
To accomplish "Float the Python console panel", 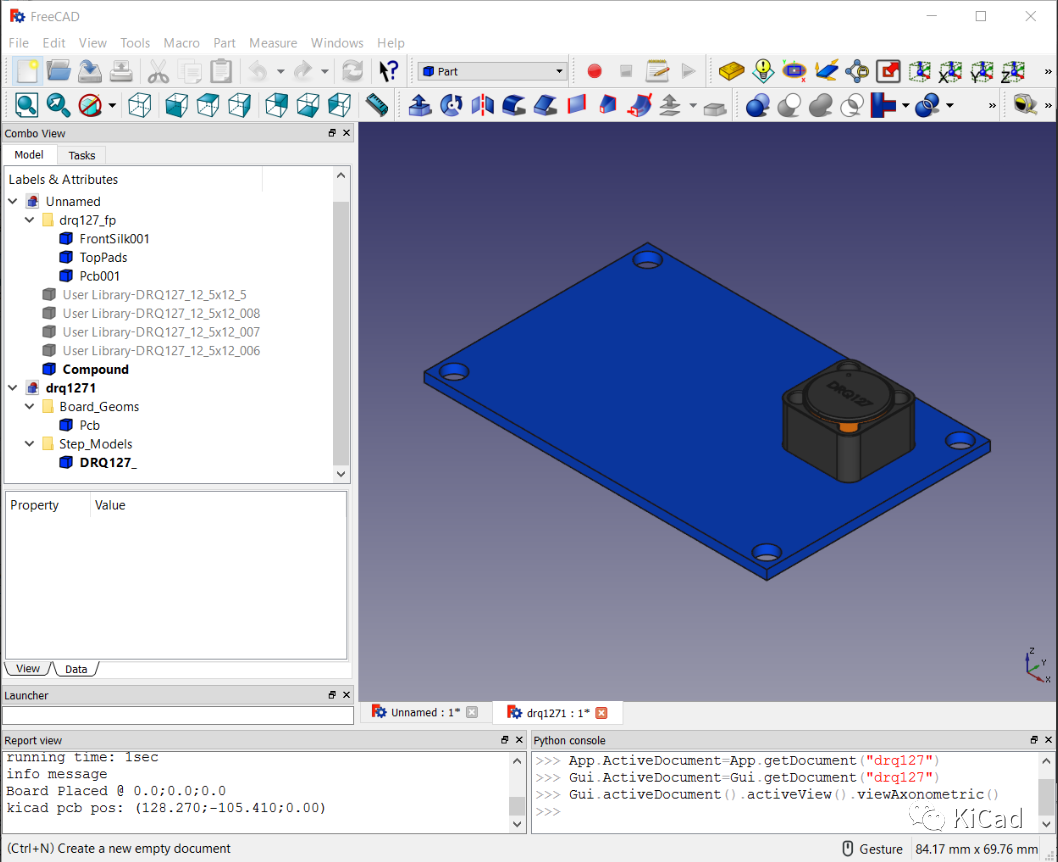I will (1034, 740).
